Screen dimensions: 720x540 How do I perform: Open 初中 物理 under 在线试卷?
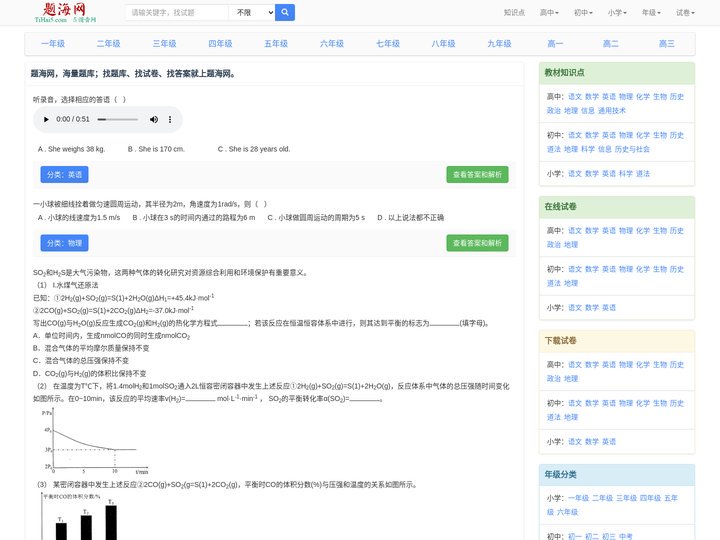point(625,269)
